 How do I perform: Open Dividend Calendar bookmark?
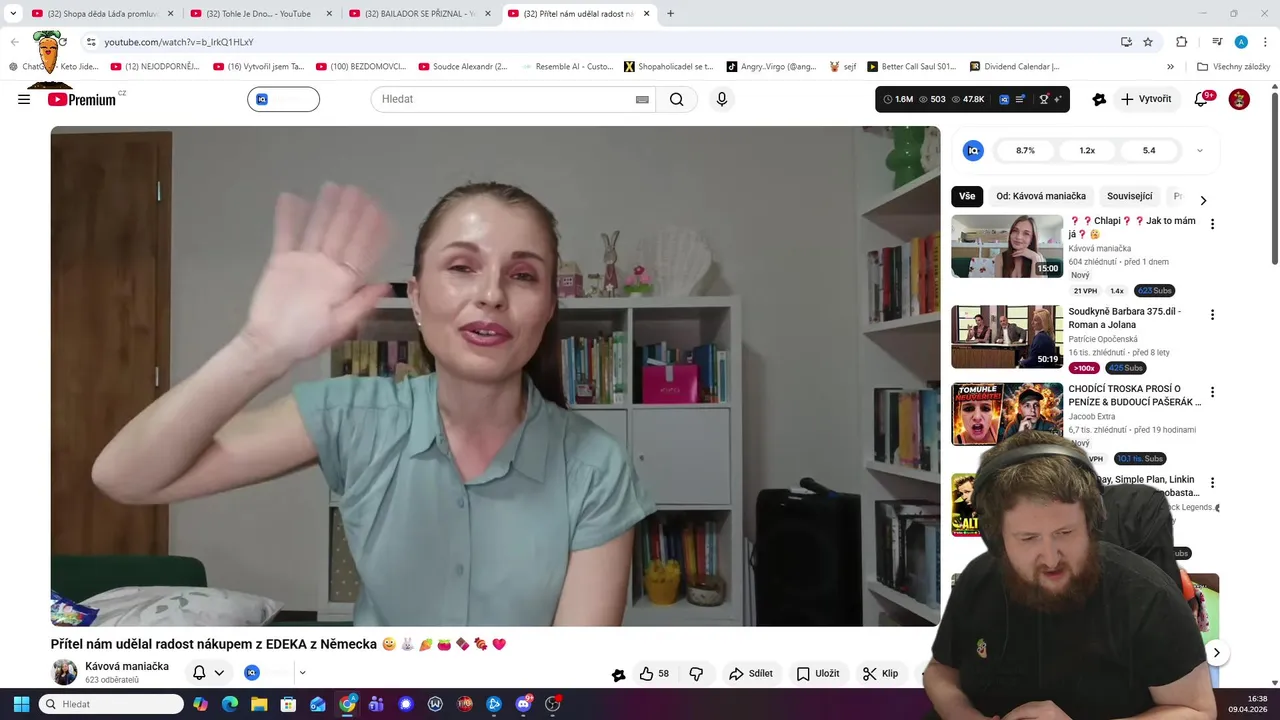pyautogui.click(x=1014, y=67)
